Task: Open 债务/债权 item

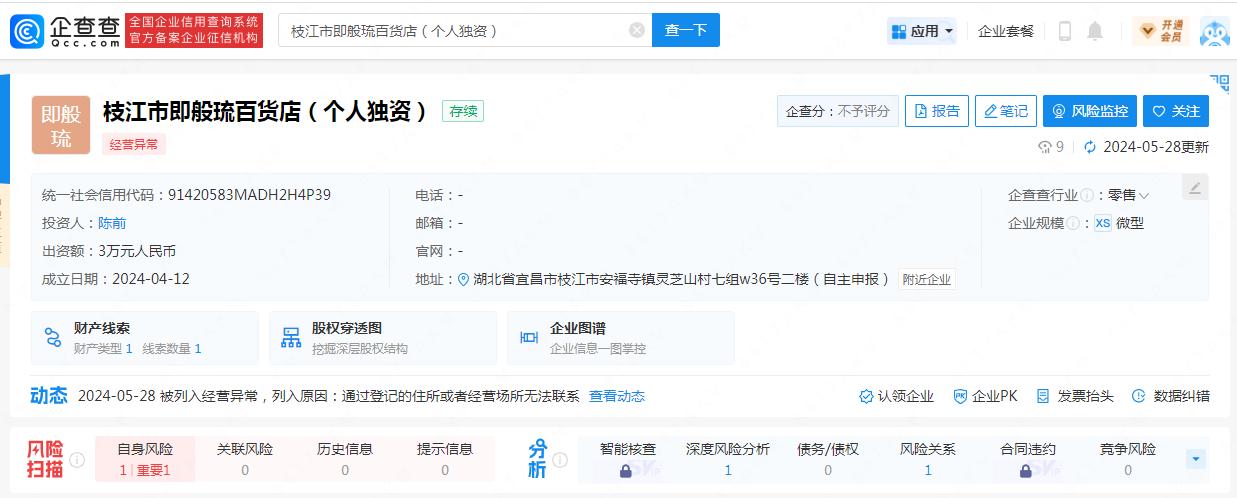Action: pos(828,459)
